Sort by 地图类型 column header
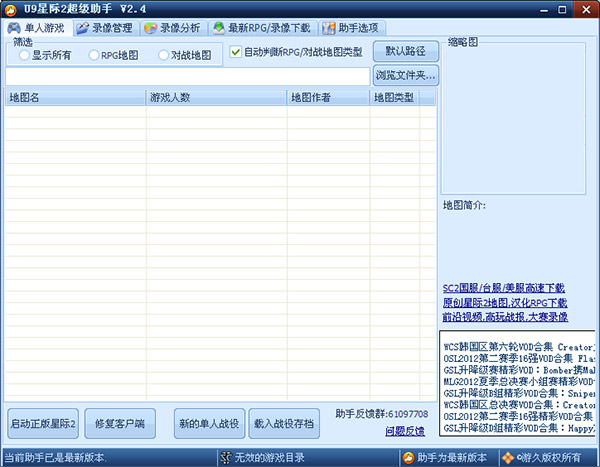This screenshot has width=600, height=467. pyautogui.click(x=395, y=97)
